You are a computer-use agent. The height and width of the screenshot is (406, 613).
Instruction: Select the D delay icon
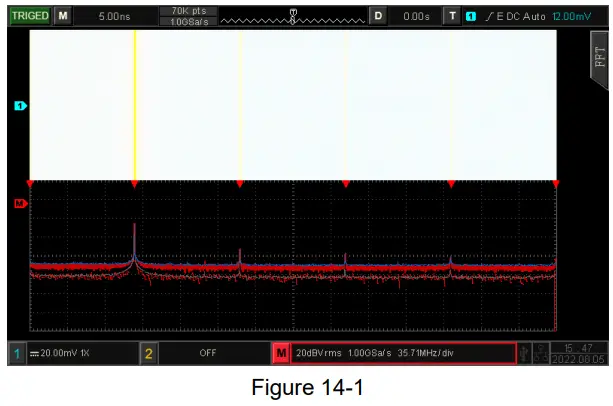click(x=378, y=16)
